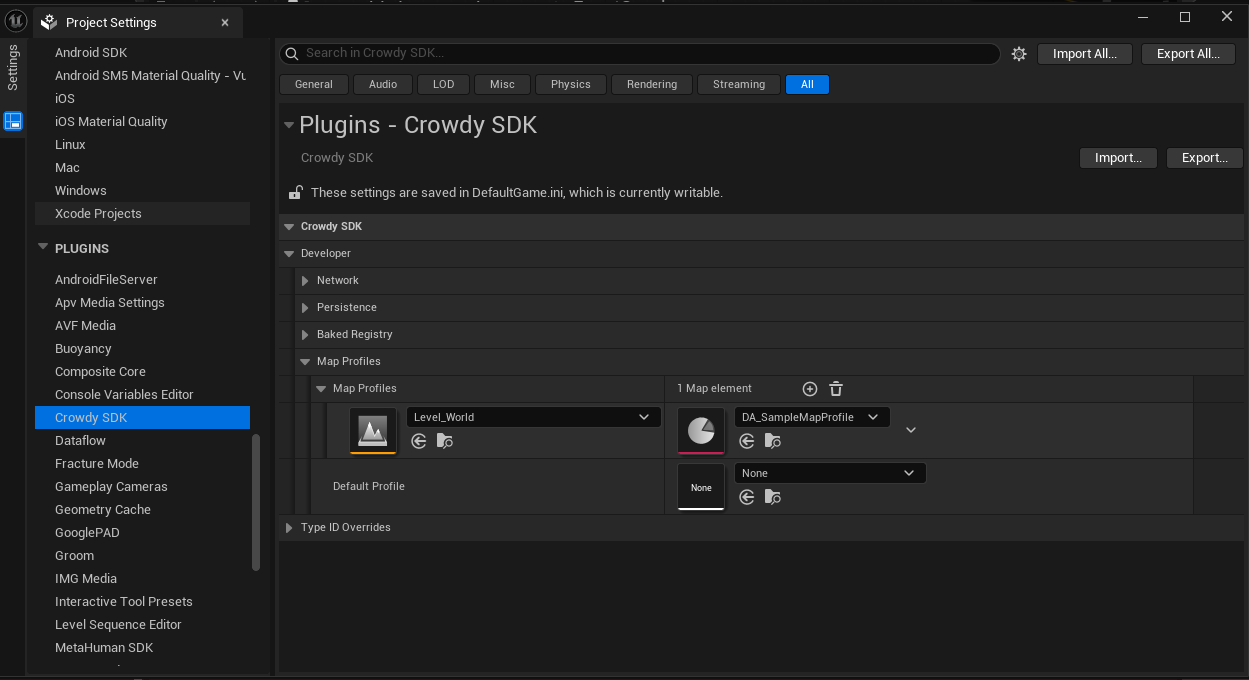Screen dimensions: 1249x680
Task: Use selected asset arrow under Level_World
Action: pyautogui.click(x=419, y=441)
